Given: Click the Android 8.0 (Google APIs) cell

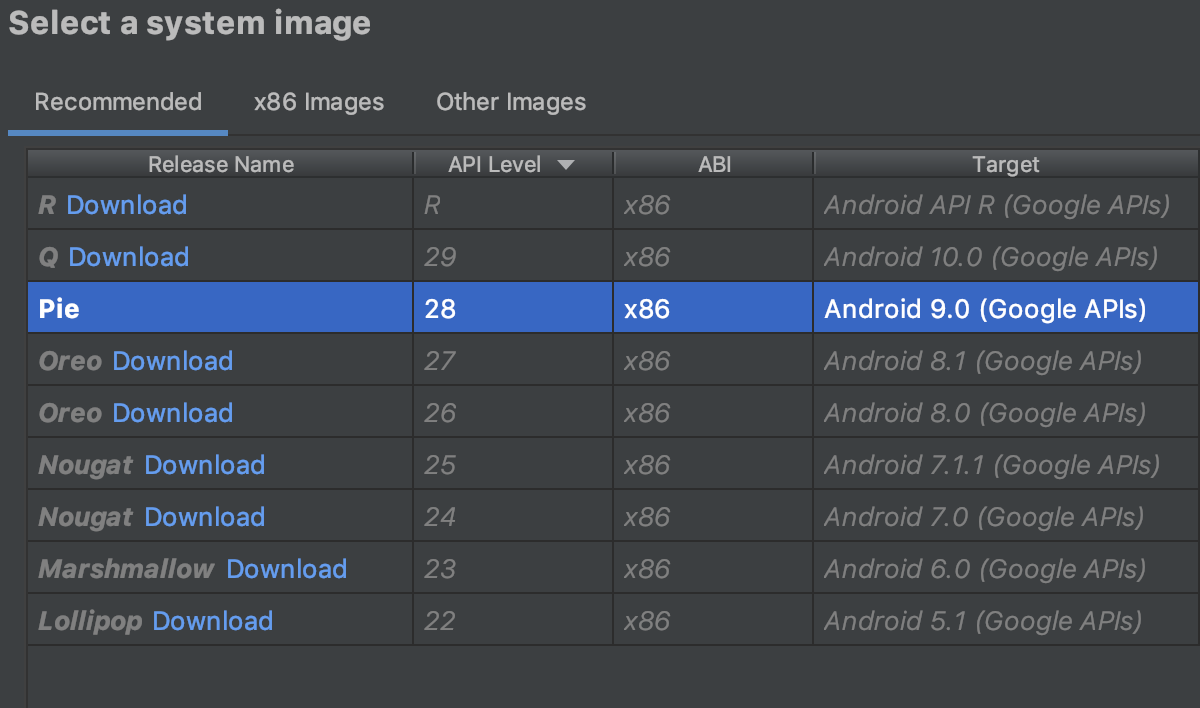Looking at the screenshot, I should click(1006, 413).
